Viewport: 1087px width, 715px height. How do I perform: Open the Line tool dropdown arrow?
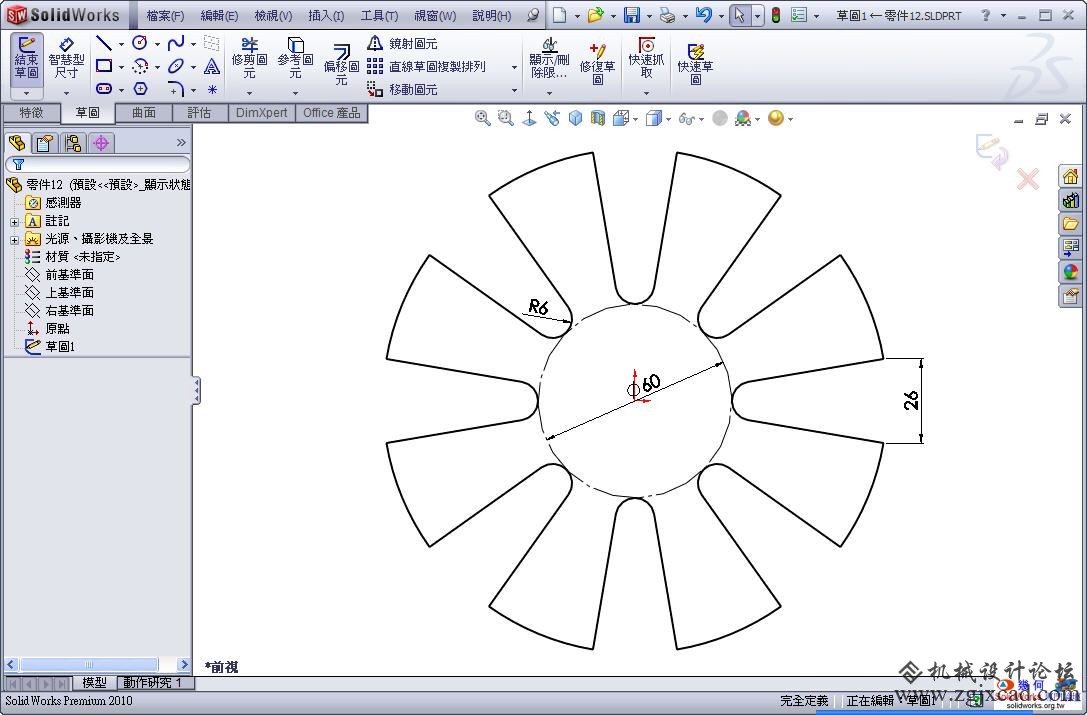(x=121, y=44)
